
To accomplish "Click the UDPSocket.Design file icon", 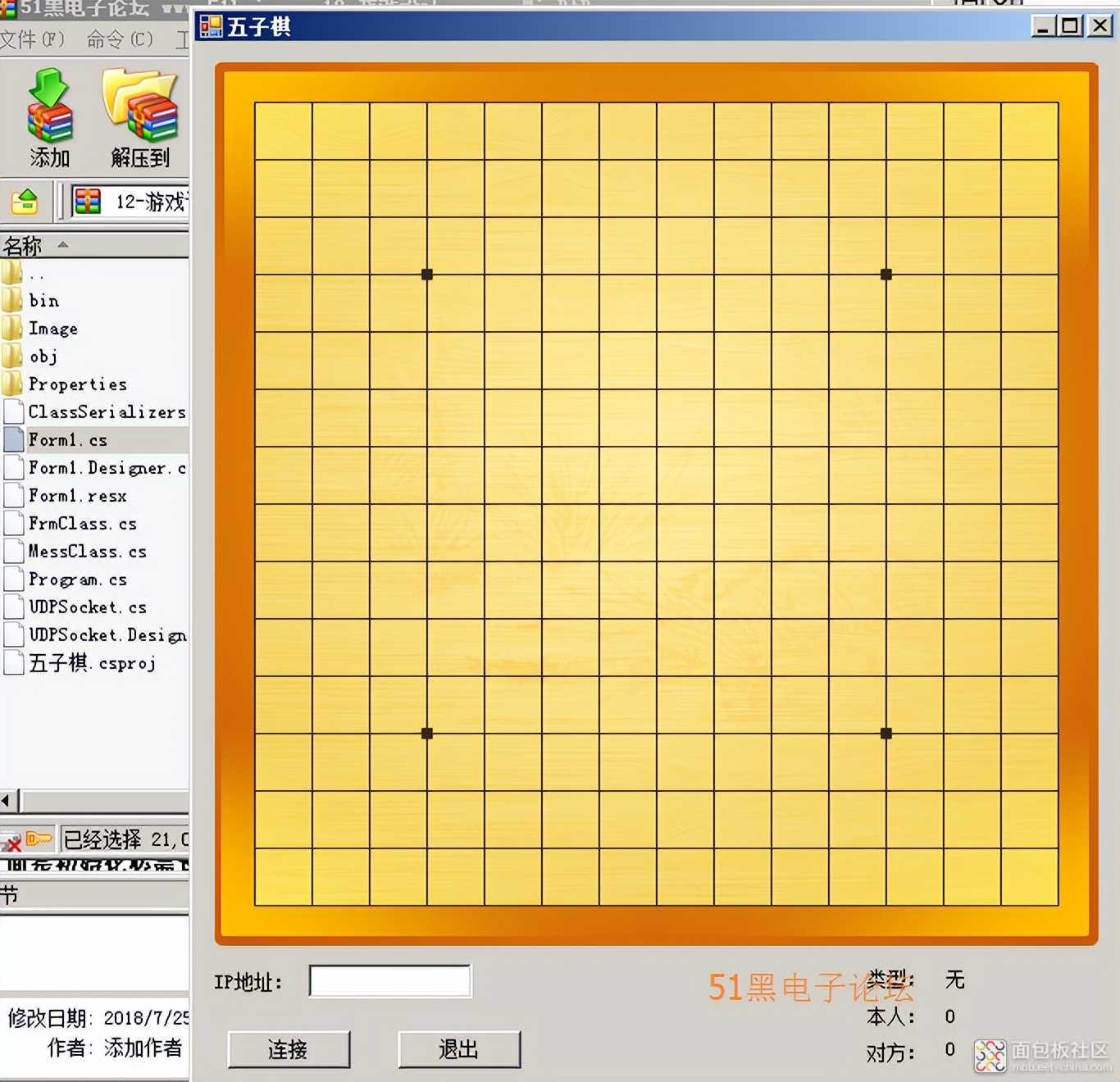I will pyautogui.click(x=13, y=635).
